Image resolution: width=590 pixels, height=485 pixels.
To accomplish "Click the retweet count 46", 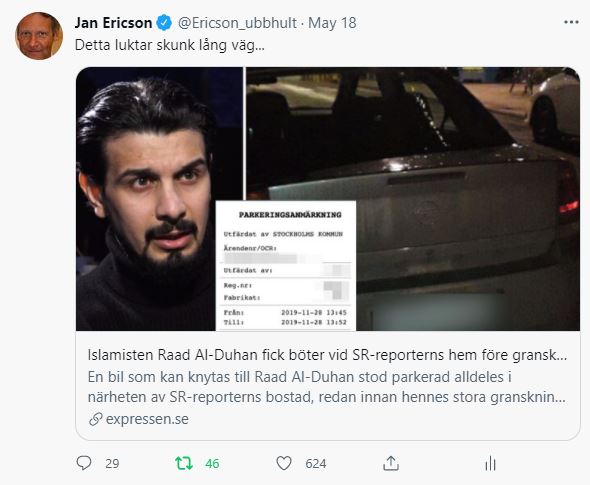I will tap(212, 464).
